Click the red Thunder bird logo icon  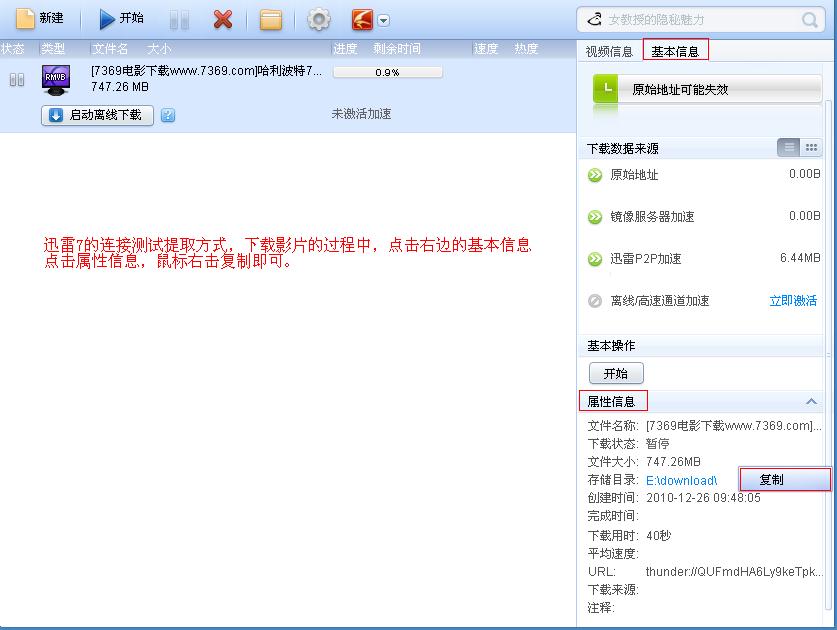click(x=362, y=20)
